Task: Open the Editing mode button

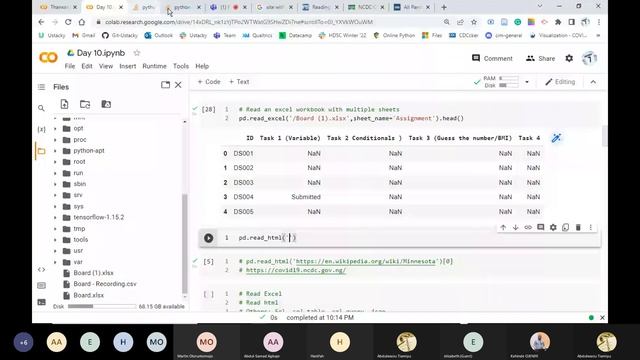Action: point(560,82)
